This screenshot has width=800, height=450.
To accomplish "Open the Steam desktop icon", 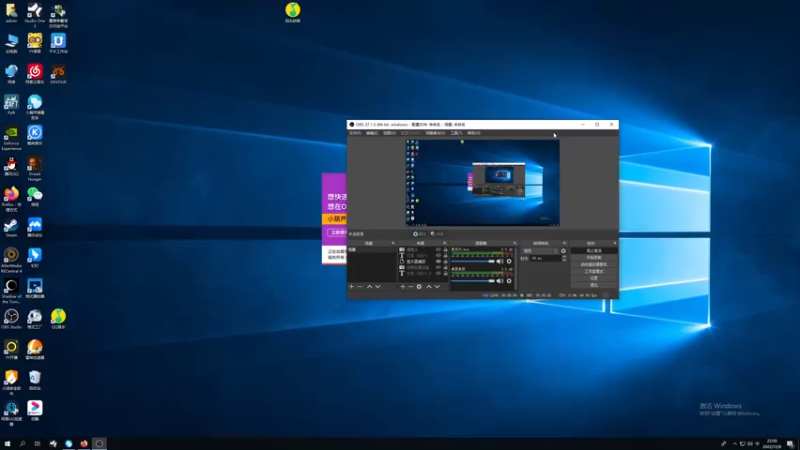I will [11, 228].
